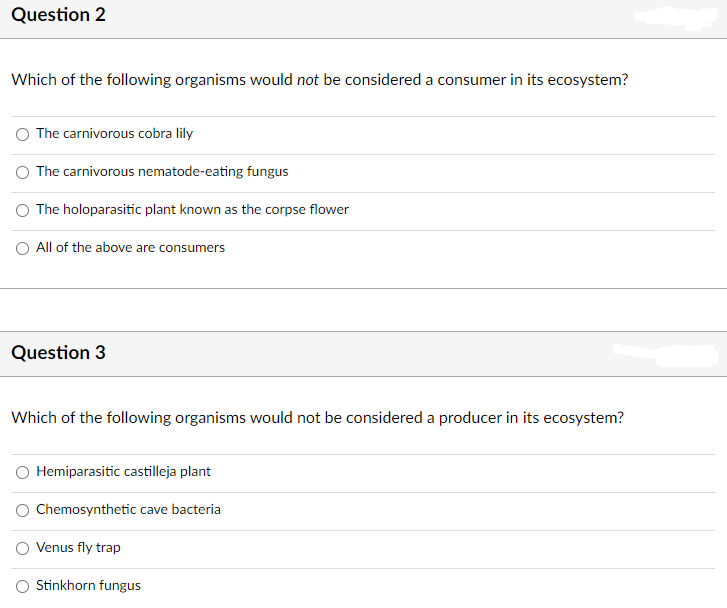Click the question text about consumers

319,80
